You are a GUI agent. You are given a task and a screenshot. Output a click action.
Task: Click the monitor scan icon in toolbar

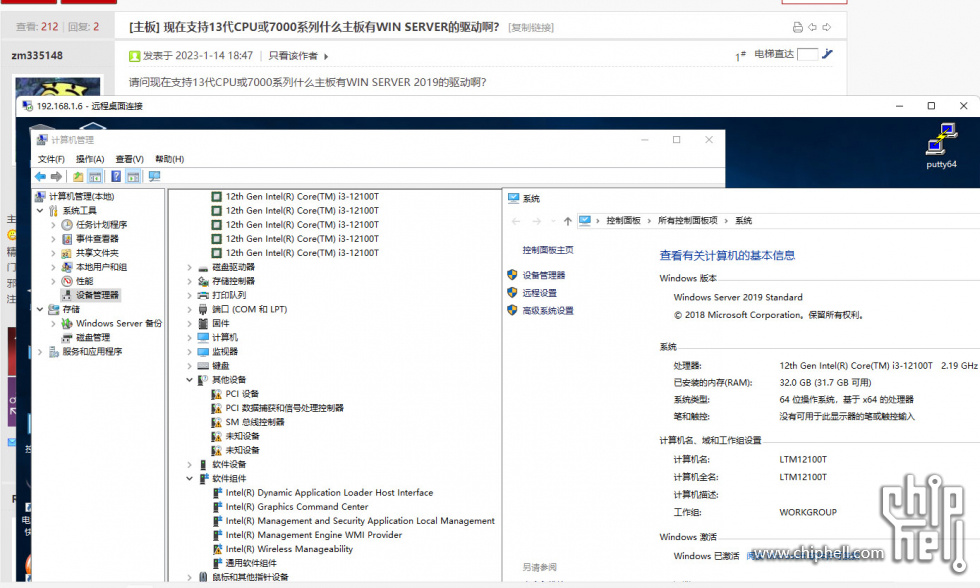click(x=154, y=177)
